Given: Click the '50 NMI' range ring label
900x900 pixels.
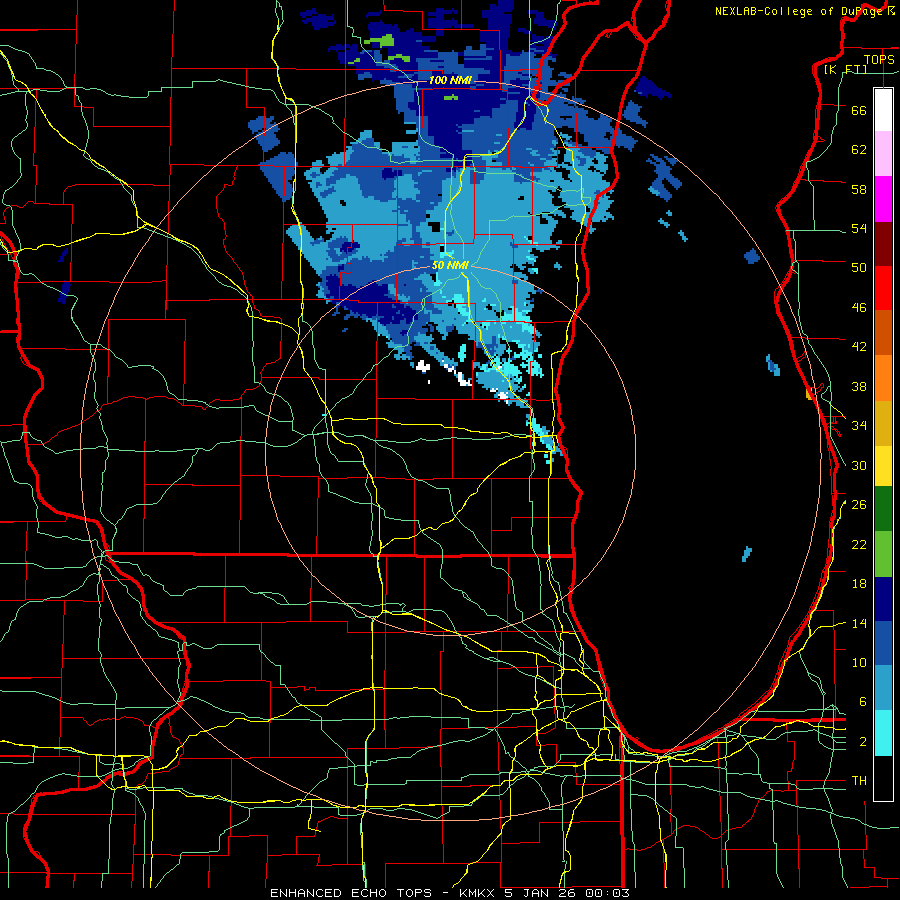Looking at the screenshot, I should point(451,266).
